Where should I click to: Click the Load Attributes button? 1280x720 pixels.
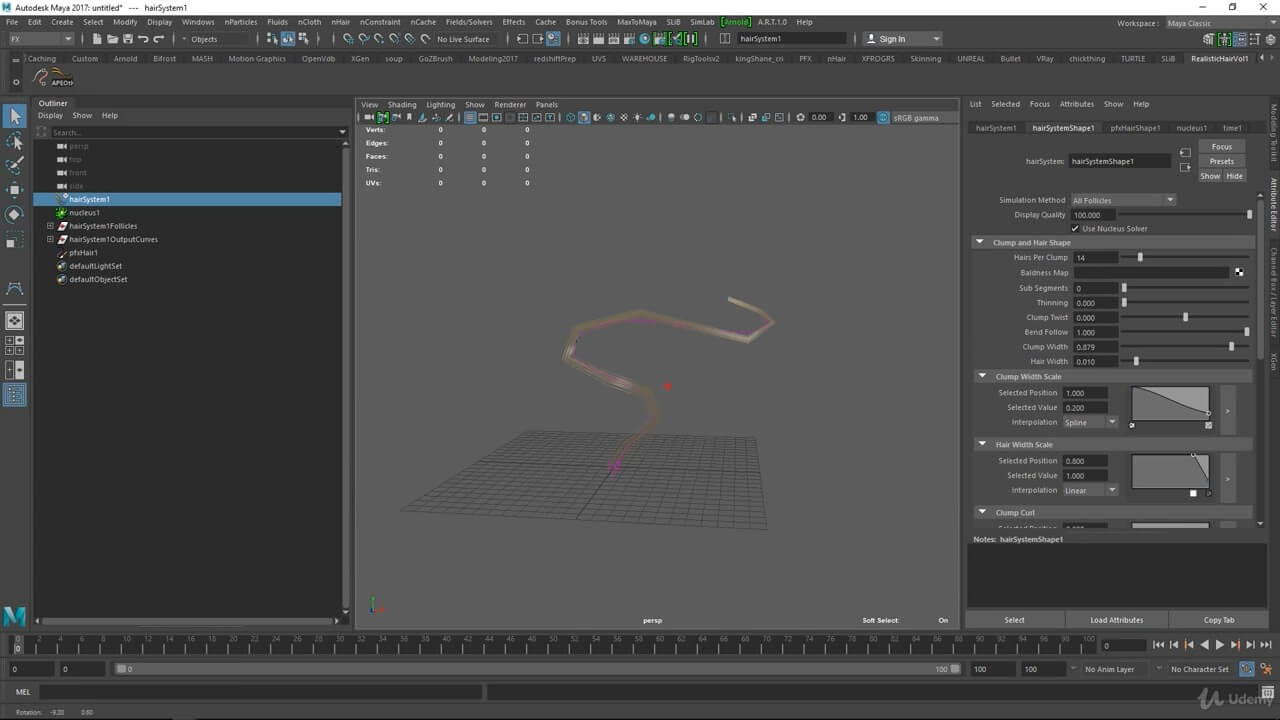point(1116,620)
